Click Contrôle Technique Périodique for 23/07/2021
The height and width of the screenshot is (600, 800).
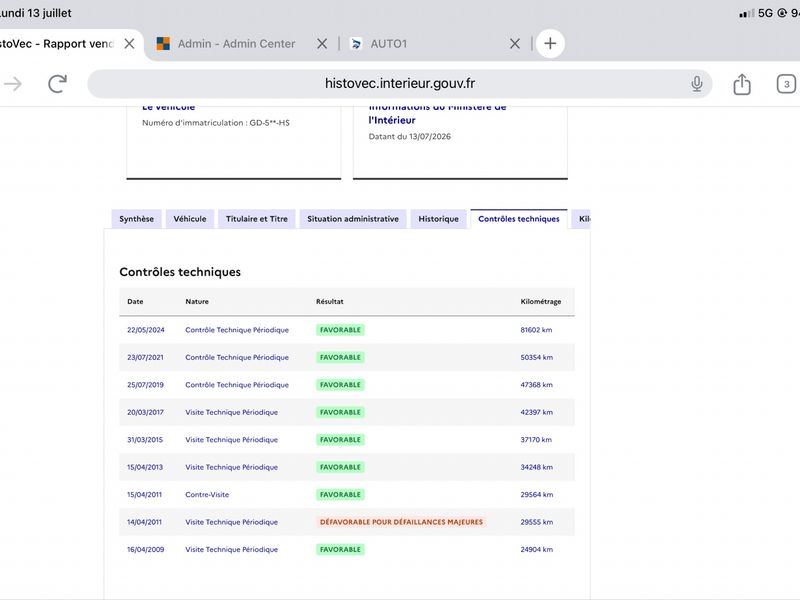[237, 358]
